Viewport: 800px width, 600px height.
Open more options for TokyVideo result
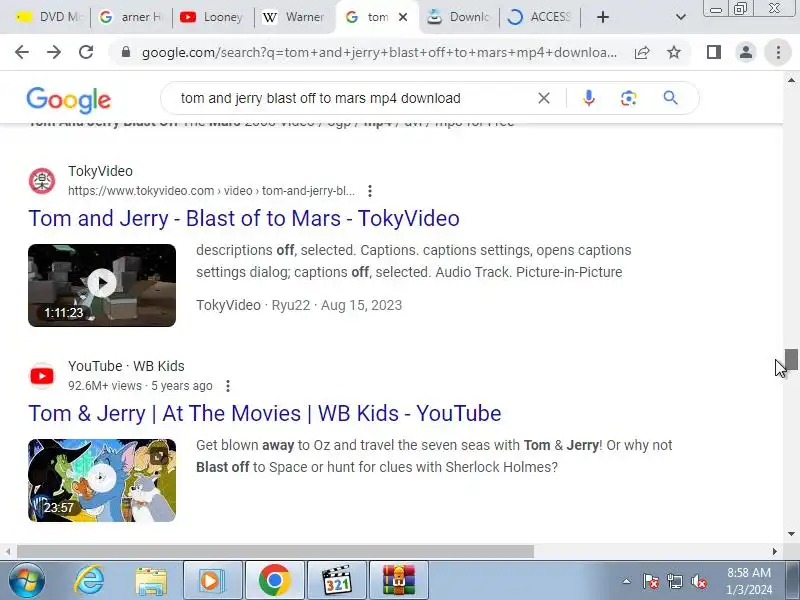370,191
